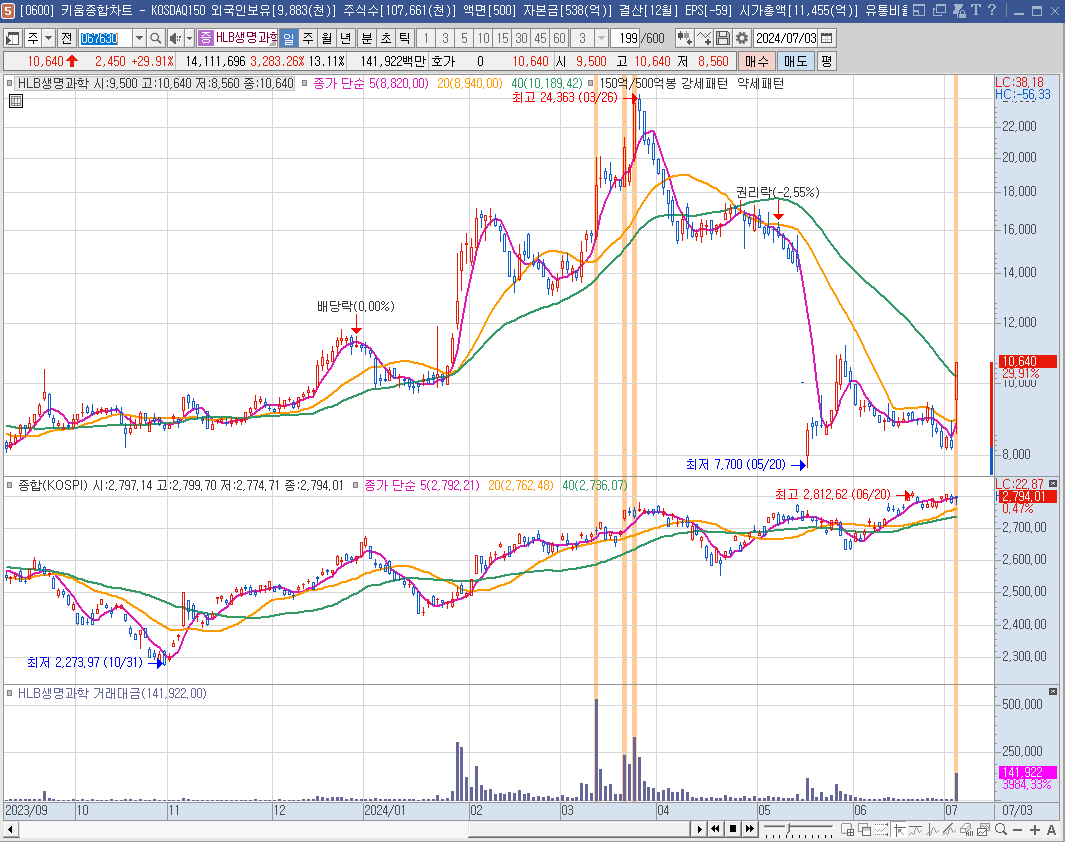Click the 'A' auto-fit icon

tap(1051, 830)
